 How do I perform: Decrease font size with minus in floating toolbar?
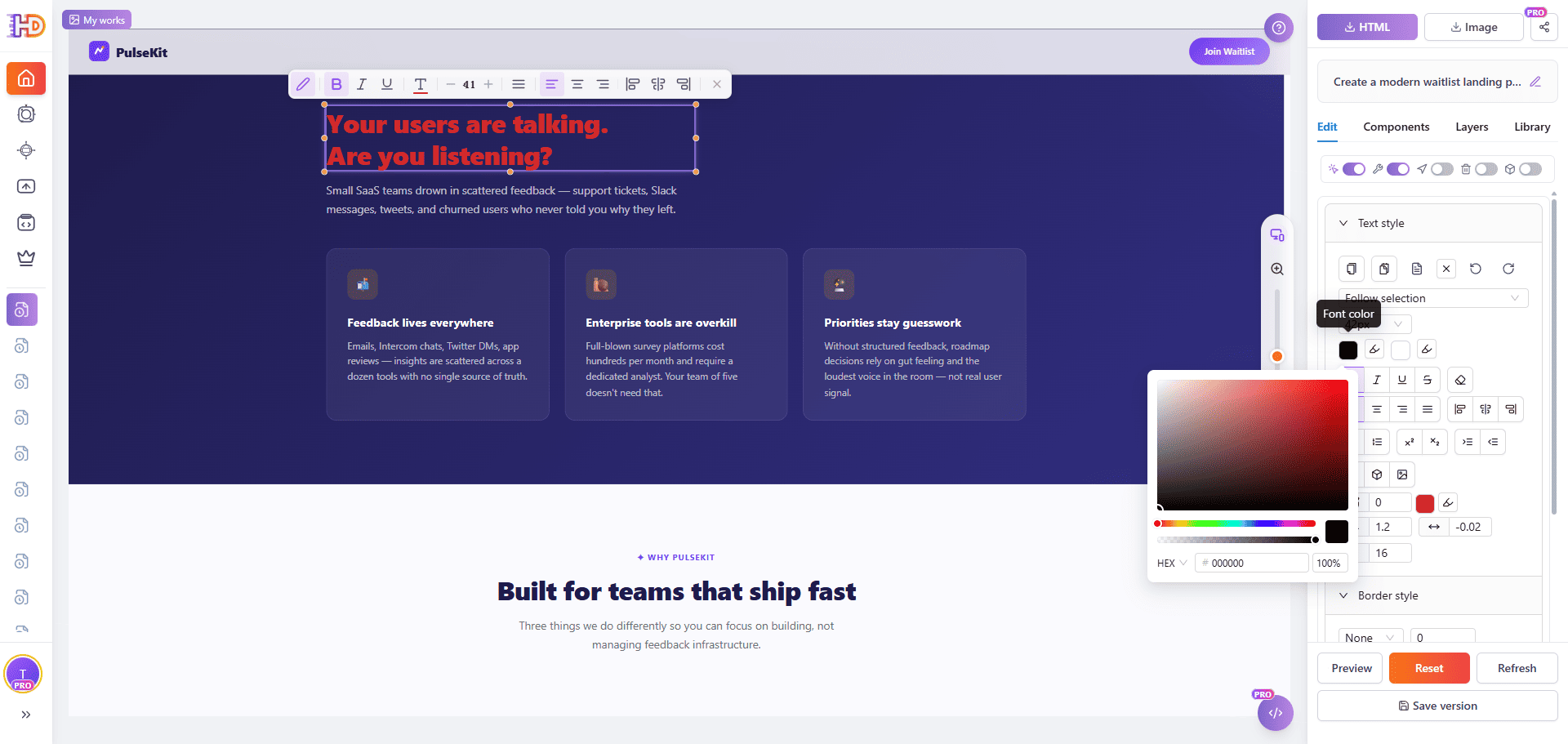451,84
